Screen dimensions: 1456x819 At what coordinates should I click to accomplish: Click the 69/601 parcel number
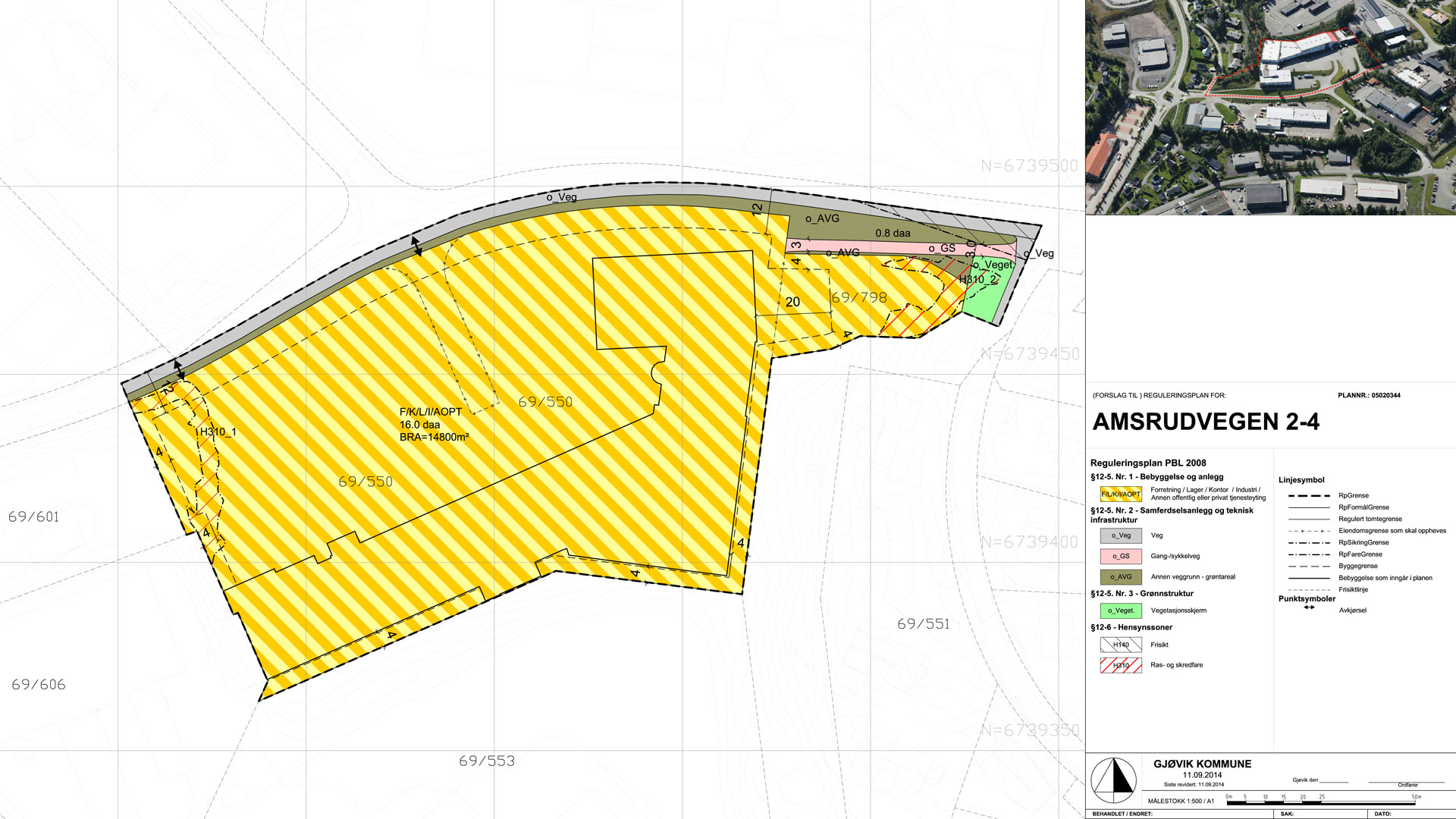click(33, 516)
